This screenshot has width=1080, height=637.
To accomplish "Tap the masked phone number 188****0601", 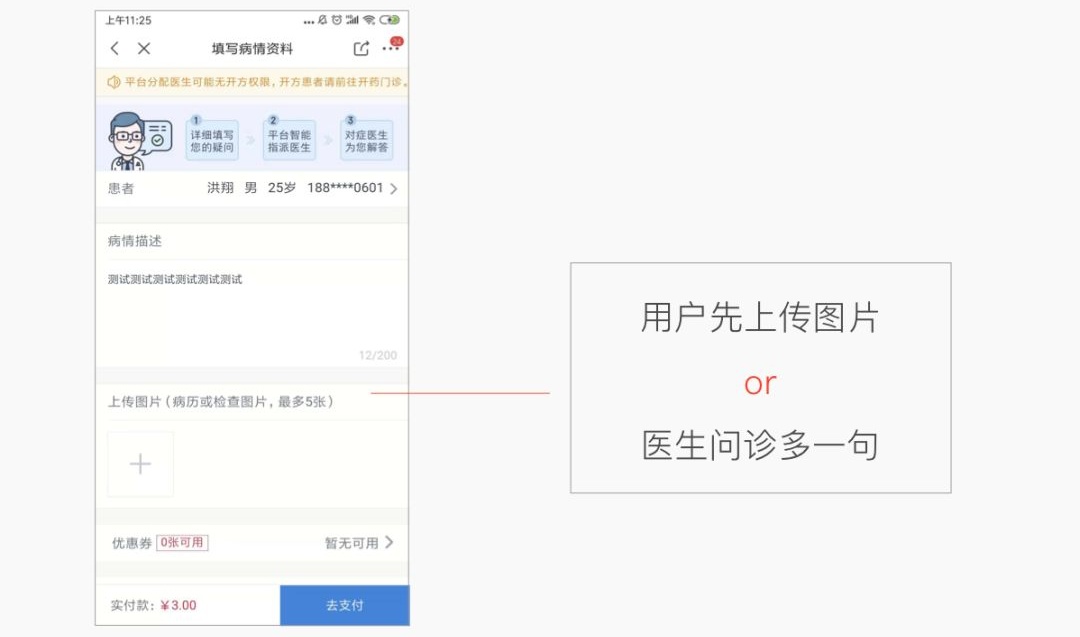I will tap(345, 187).
